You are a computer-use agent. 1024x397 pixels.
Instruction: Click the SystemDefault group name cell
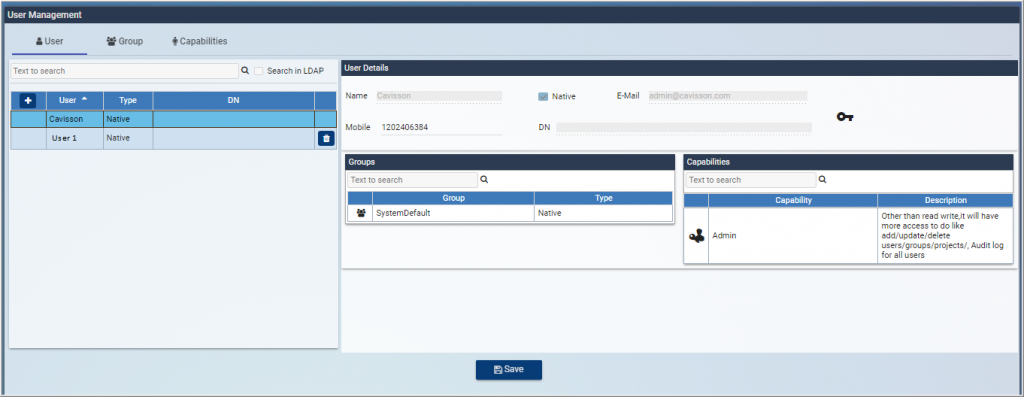point(453,213)
